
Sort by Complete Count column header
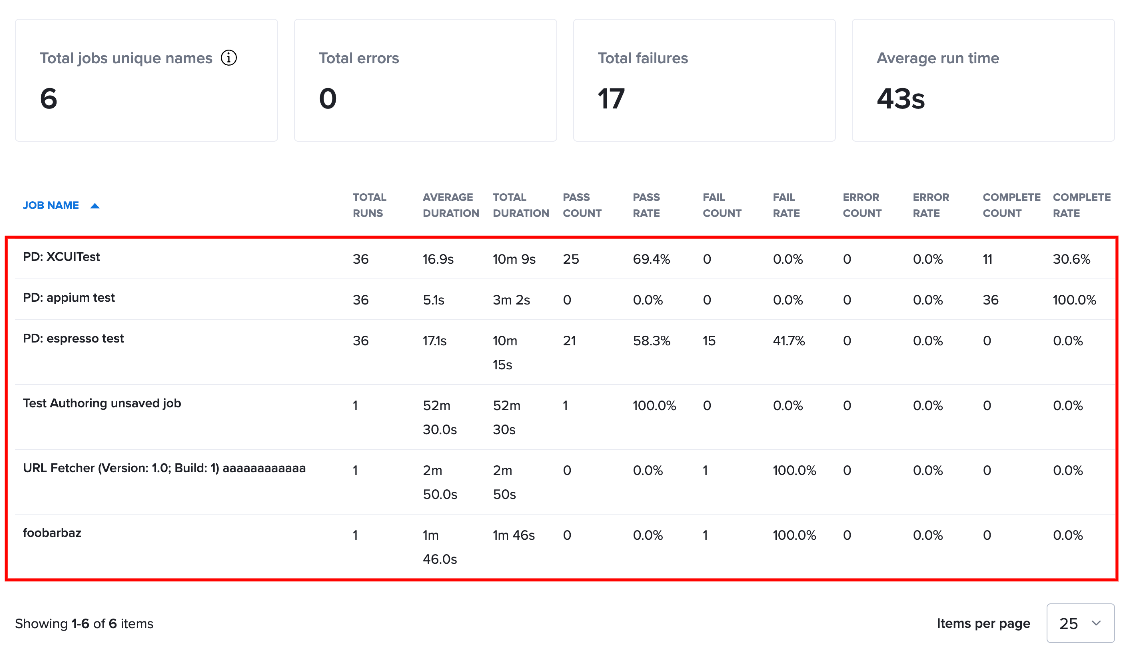click(x=1011, y=205)
